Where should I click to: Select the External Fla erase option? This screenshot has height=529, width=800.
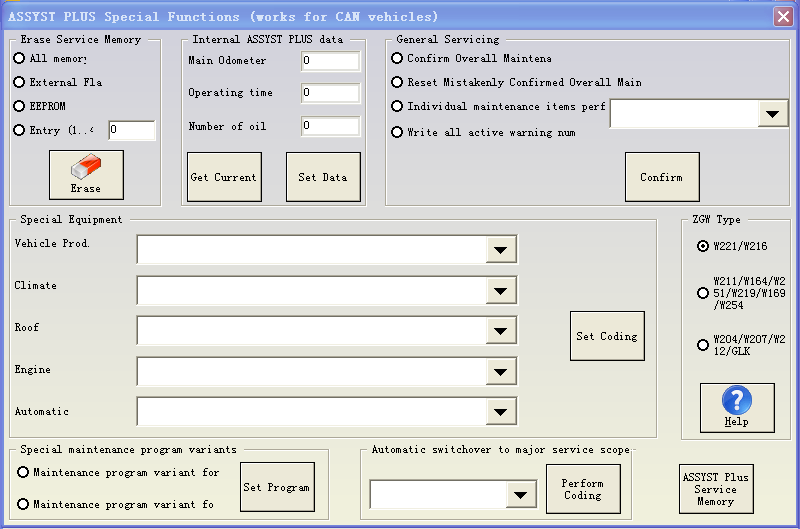[19, 82]
